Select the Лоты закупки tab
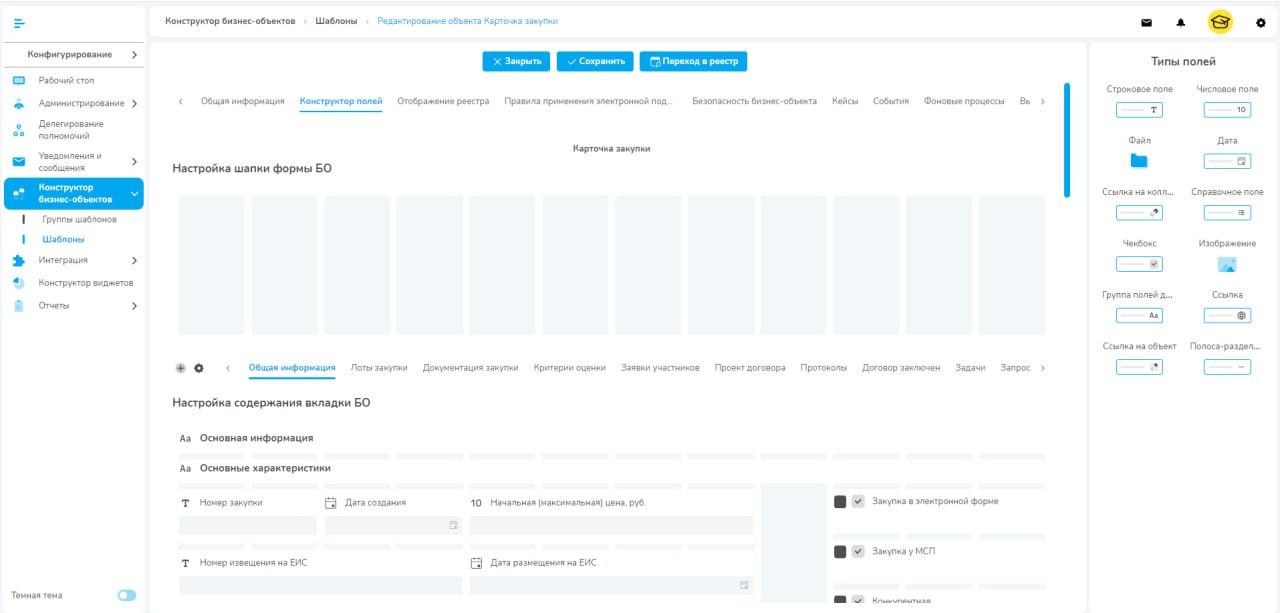The image size is (1280, 613). (x=379, y=368)
